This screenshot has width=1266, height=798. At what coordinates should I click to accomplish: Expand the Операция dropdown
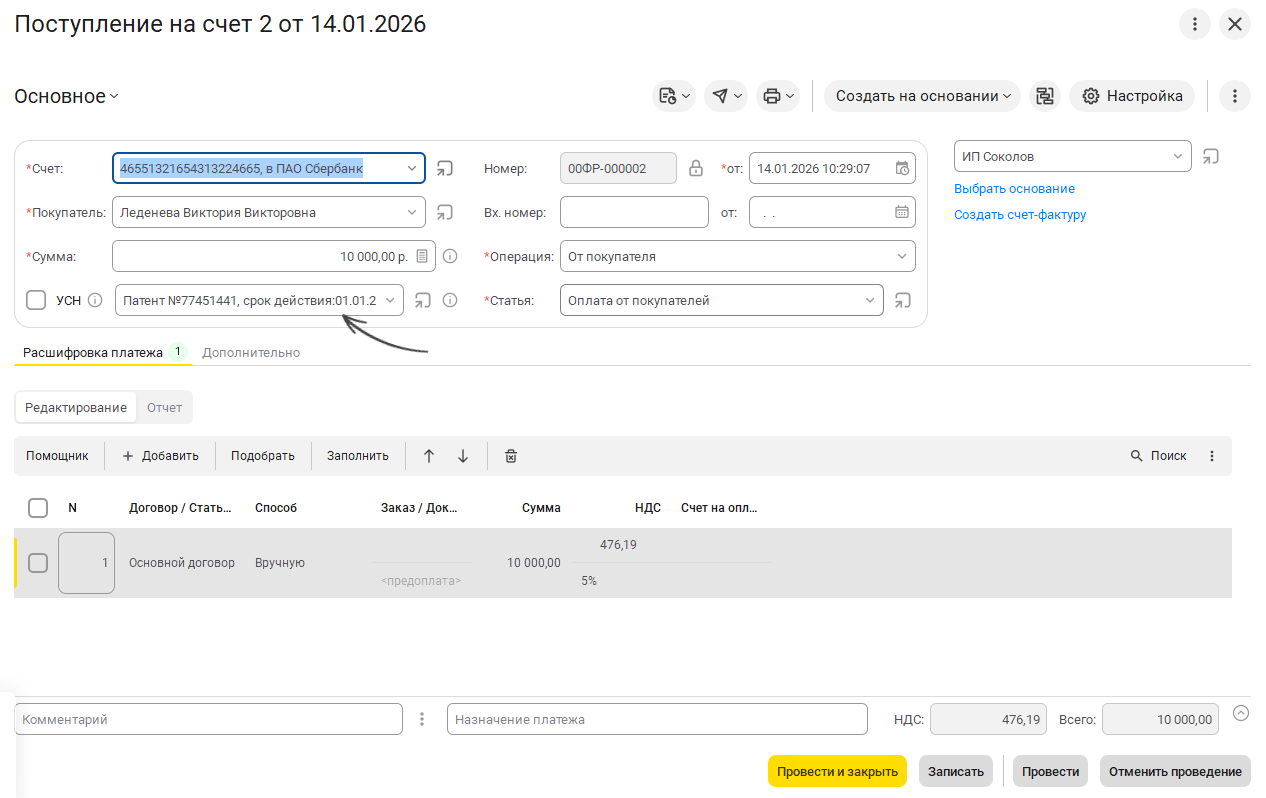pyautogui.click(x=900, y=256)
